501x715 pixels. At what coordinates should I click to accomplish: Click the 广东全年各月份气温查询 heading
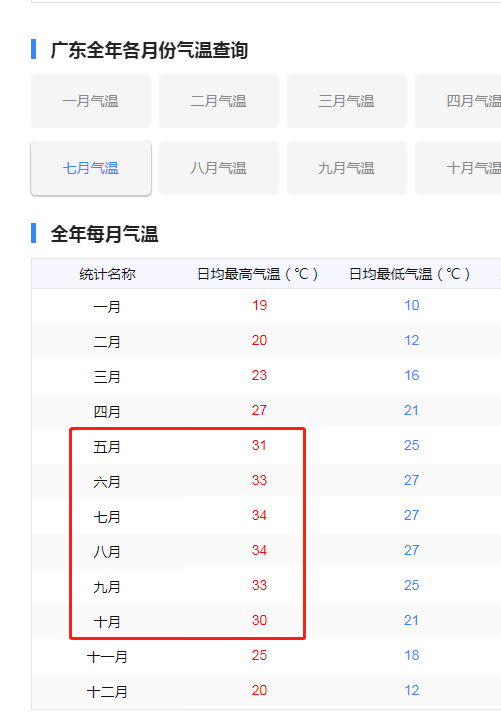149,50
